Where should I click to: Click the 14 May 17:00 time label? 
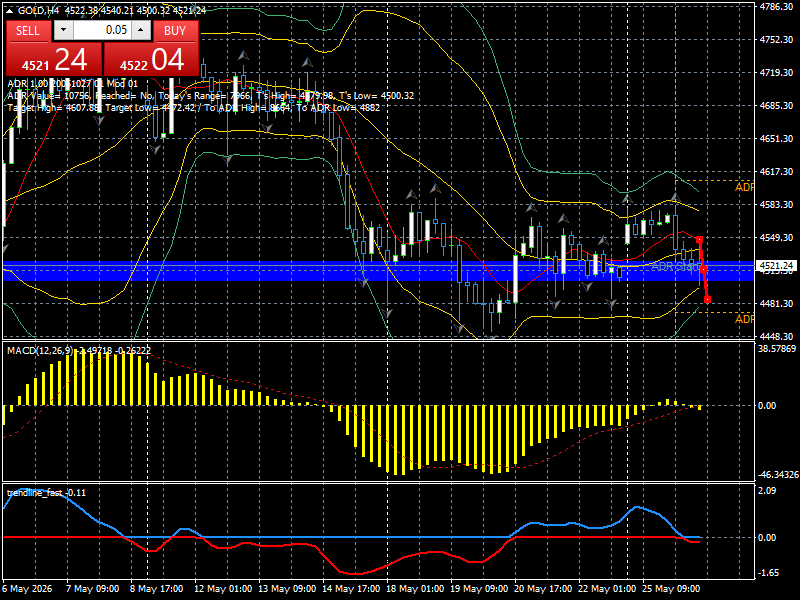(x=351, y=589)
